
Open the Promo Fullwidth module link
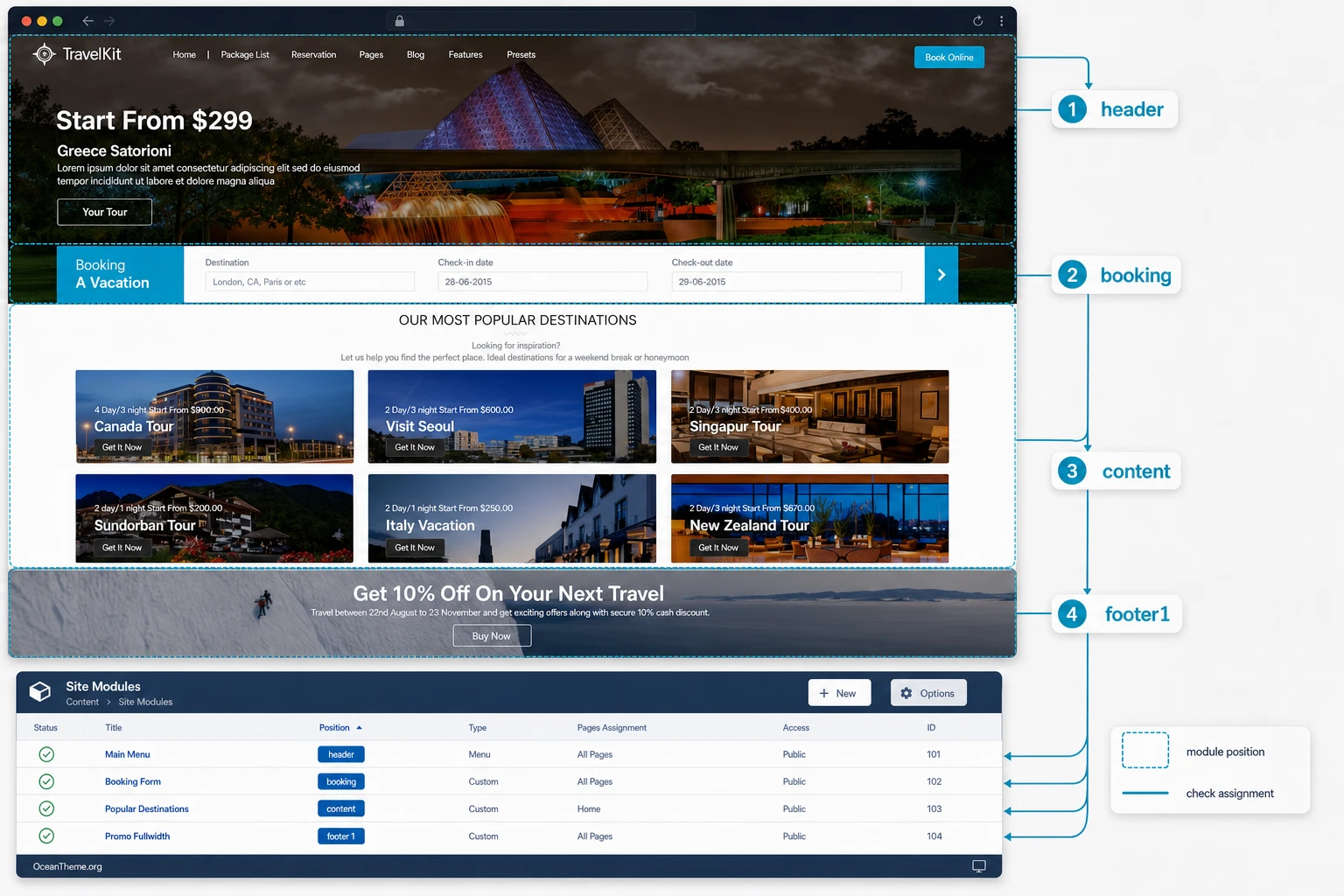(137, 836)
